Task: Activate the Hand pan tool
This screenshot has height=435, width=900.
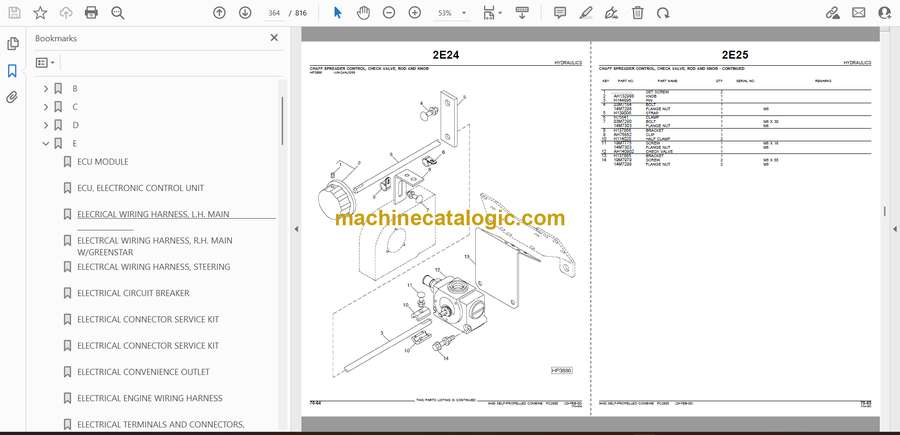Action: pyautogui.click(x=363, y=13)
